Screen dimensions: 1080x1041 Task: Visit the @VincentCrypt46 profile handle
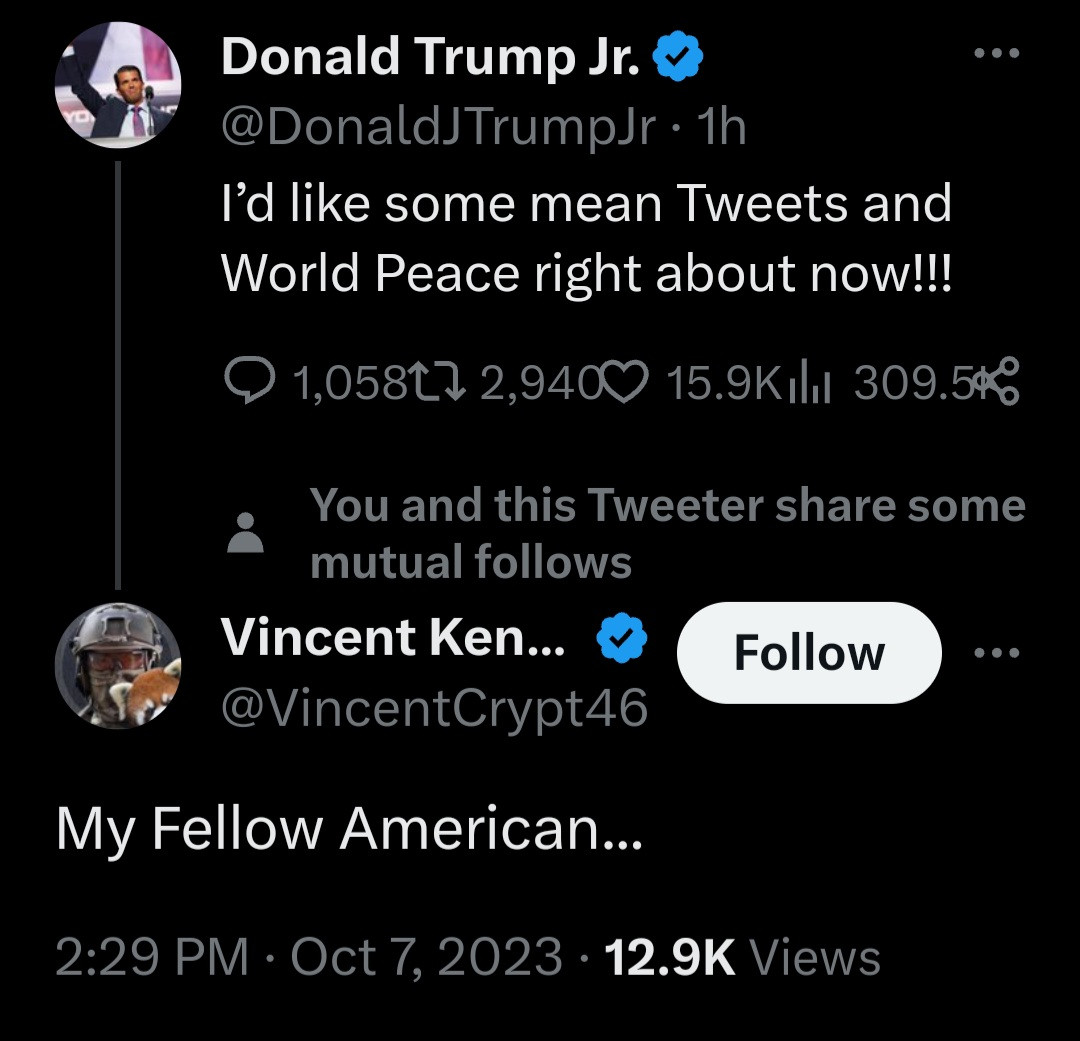click(x=434, y=709)
